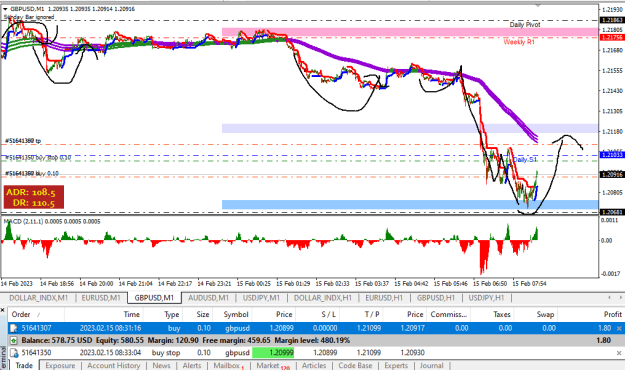Image resolution: width=625 pixels, height=370 pixels.
Task: Delete pending order 51641350 with its X
Action: coord(619,353)
